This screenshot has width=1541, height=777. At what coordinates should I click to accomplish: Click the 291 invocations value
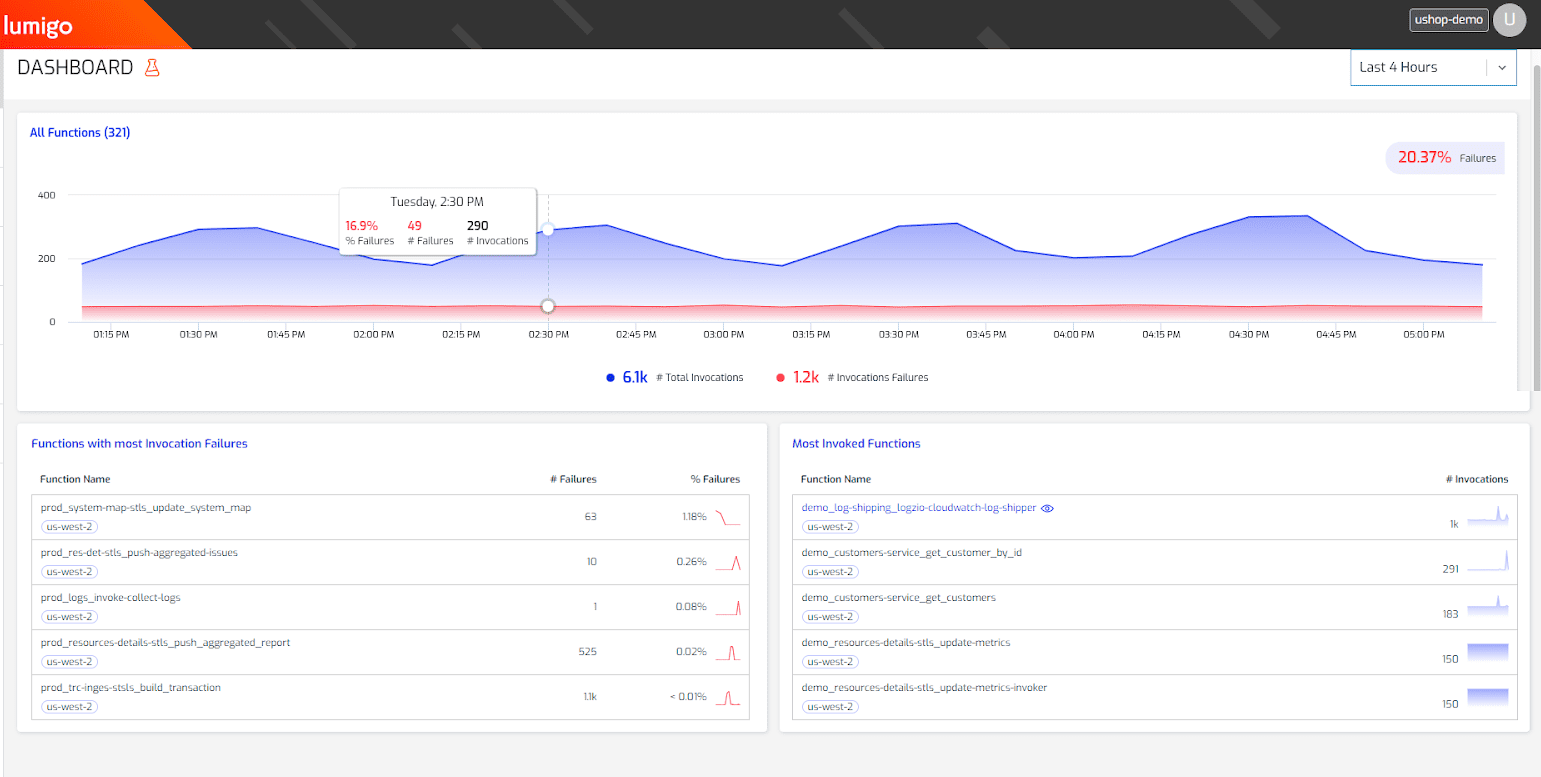tap(1449, 569)
